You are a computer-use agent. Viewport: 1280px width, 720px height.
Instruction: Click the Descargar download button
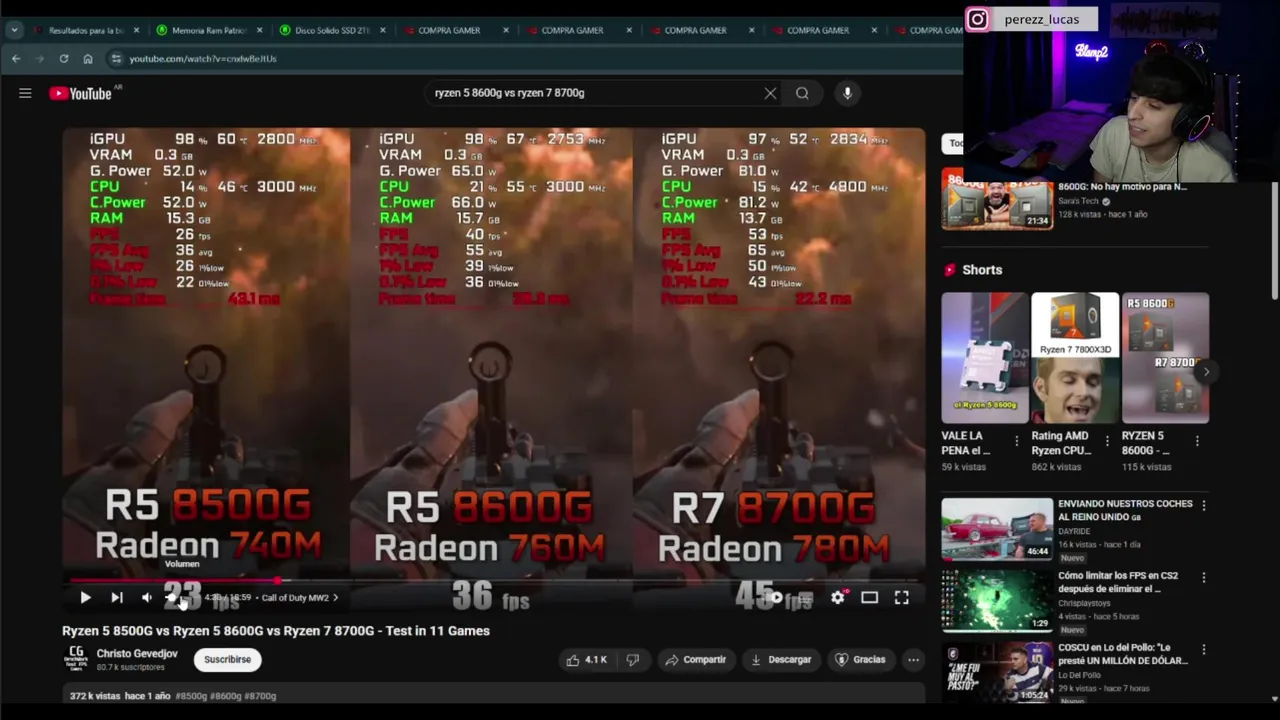click(781, 660)
